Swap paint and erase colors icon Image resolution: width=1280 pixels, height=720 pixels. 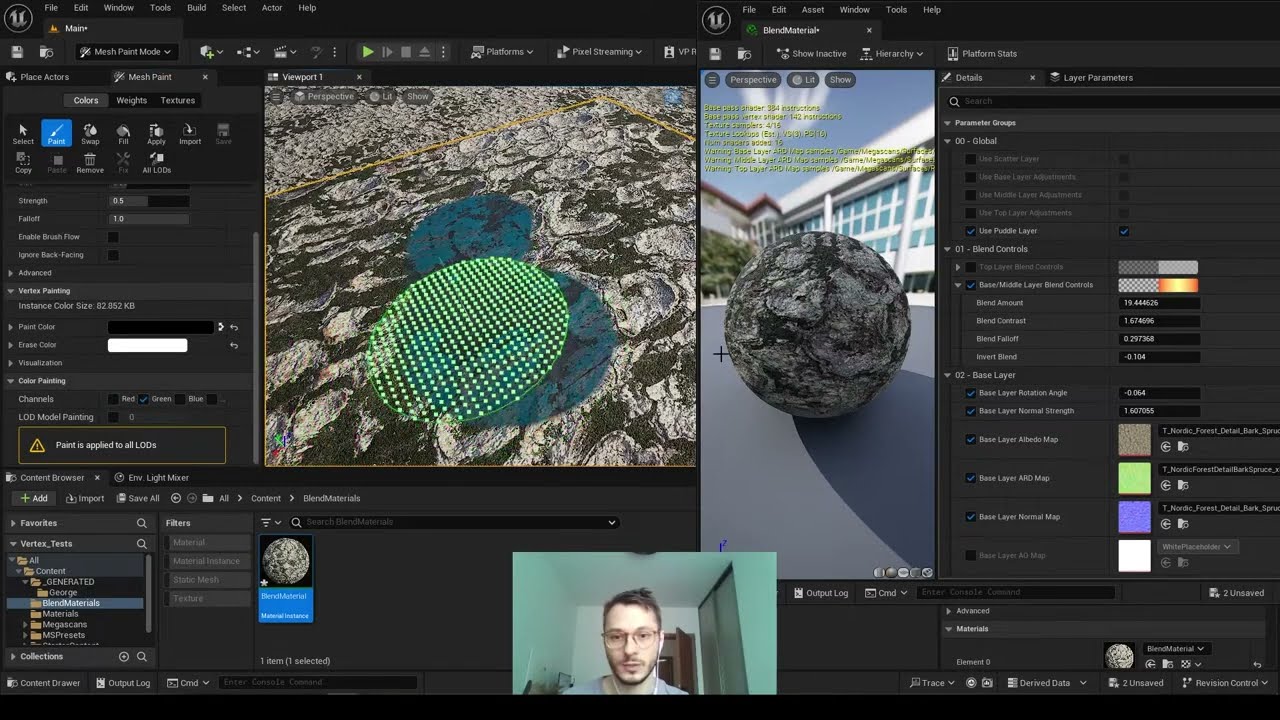(x=220, y=327)
